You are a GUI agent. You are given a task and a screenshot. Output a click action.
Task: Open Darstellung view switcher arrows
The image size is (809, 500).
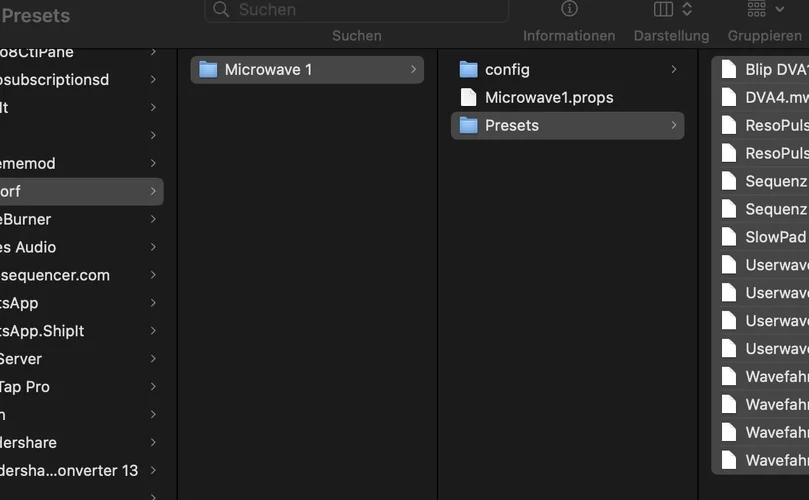pos(687,9)
